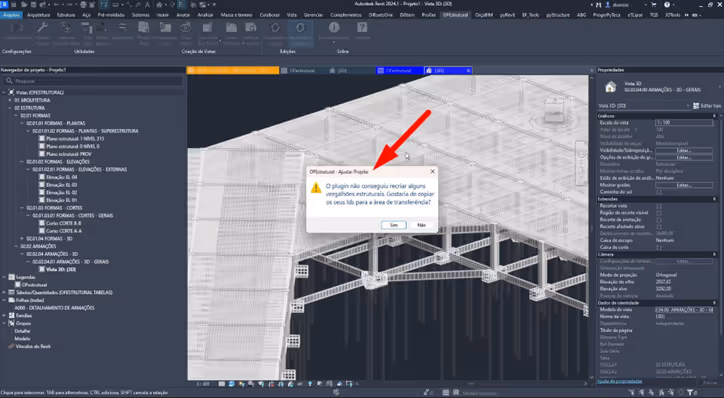Open the pyRevit ribbon tab
Viewport: 724px width, 398px height.
pos(507,15)
